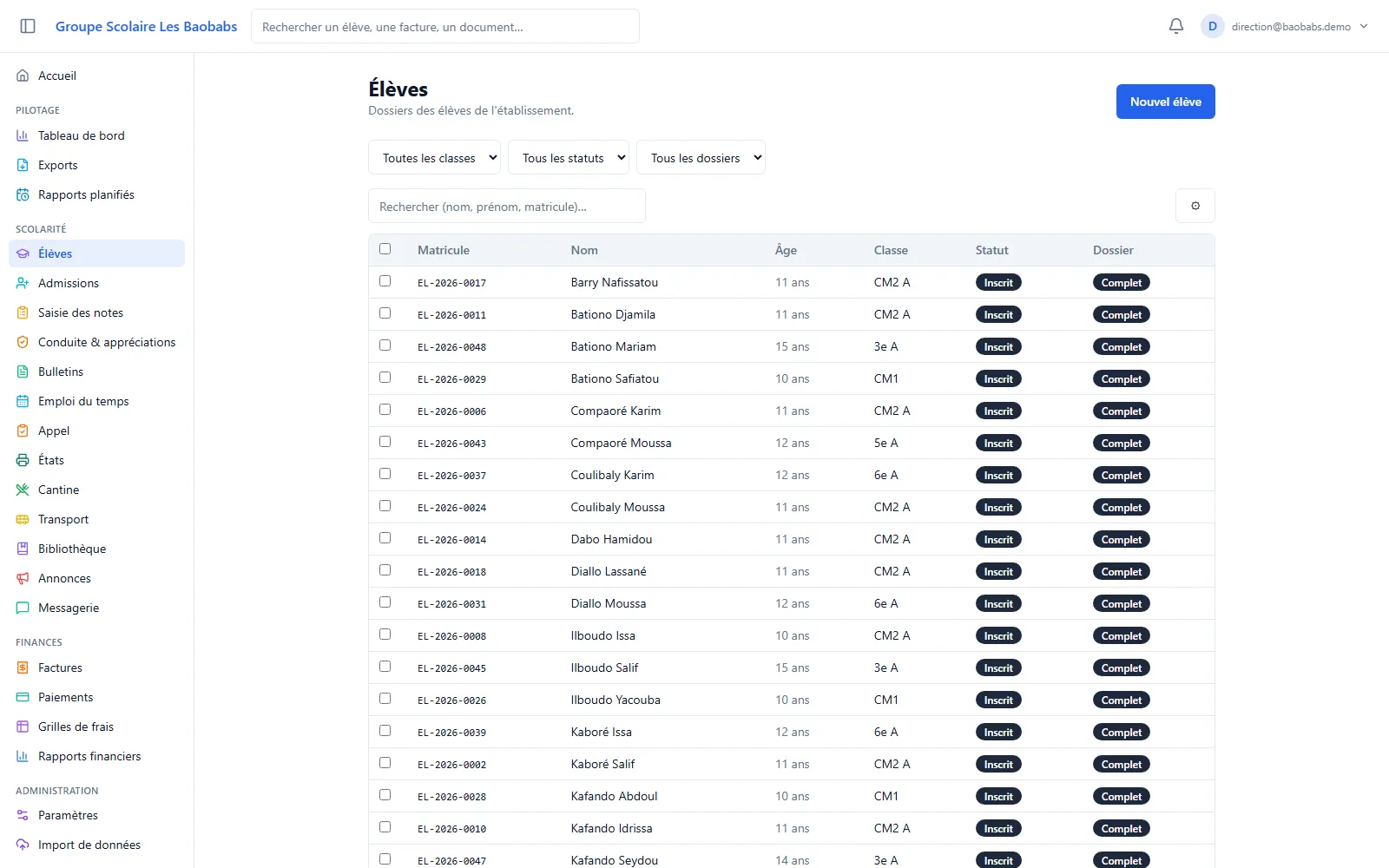The image size is (1389, 868).
Task: Click the student name search field
Action: point(507,206)
